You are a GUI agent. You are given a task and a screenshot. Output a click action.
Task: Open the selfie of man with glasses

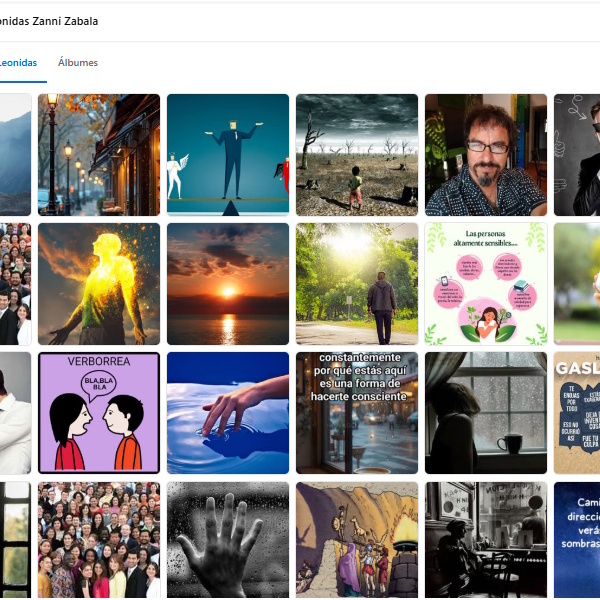pyautogui.click(x=486, y=155)
